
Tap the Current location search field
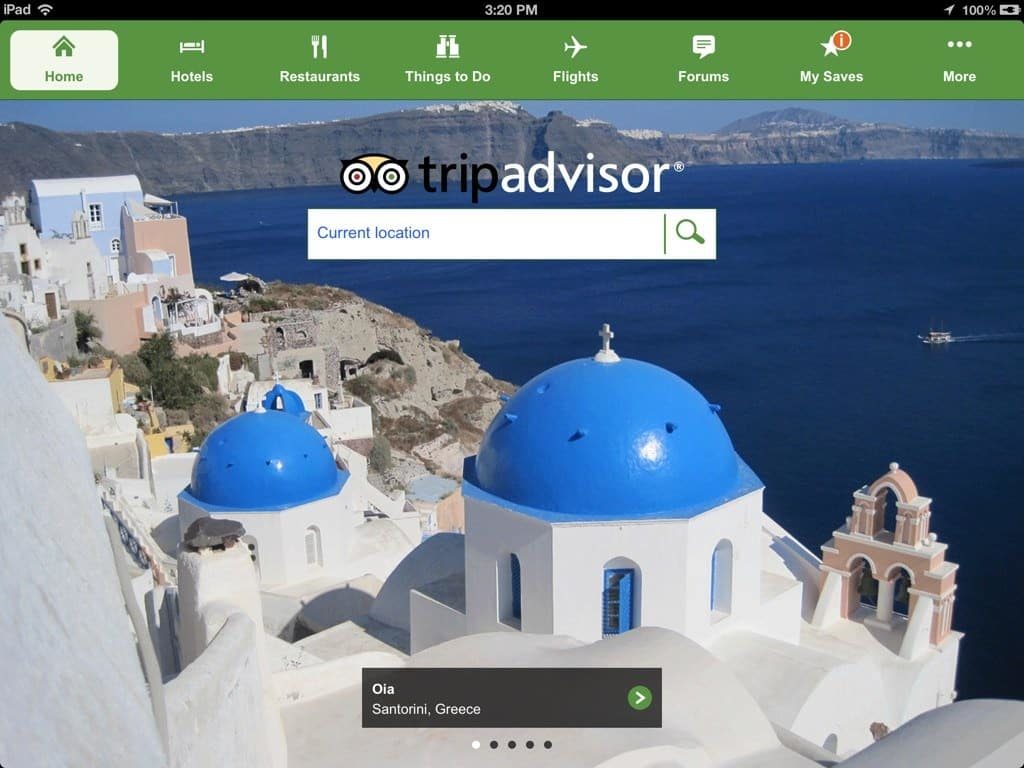click(485, 233)
